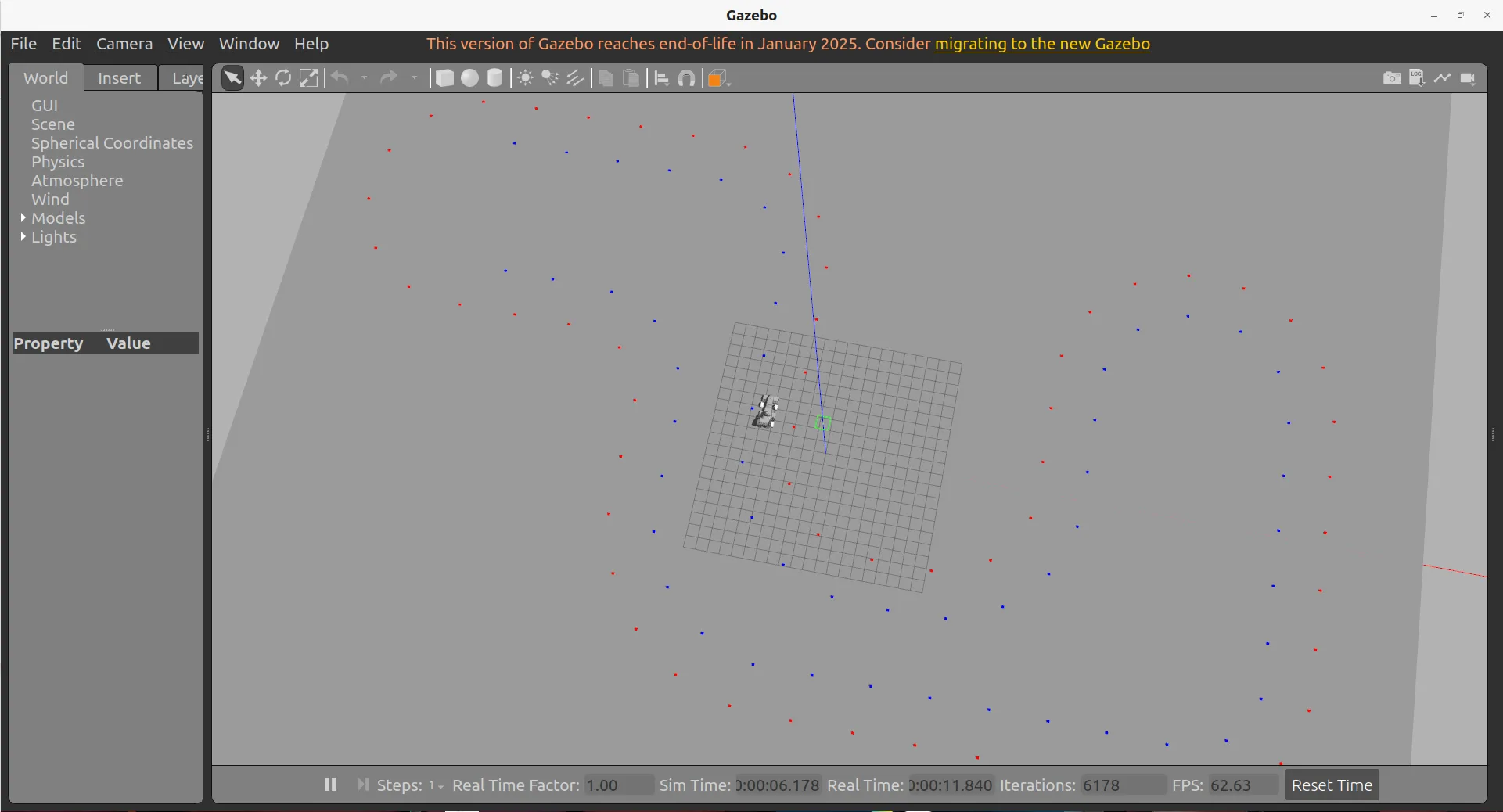Image resolution: width=1503 pixels, height=812 pixels.
Task: Select Physics in the world tree
Action: [58, 162]
